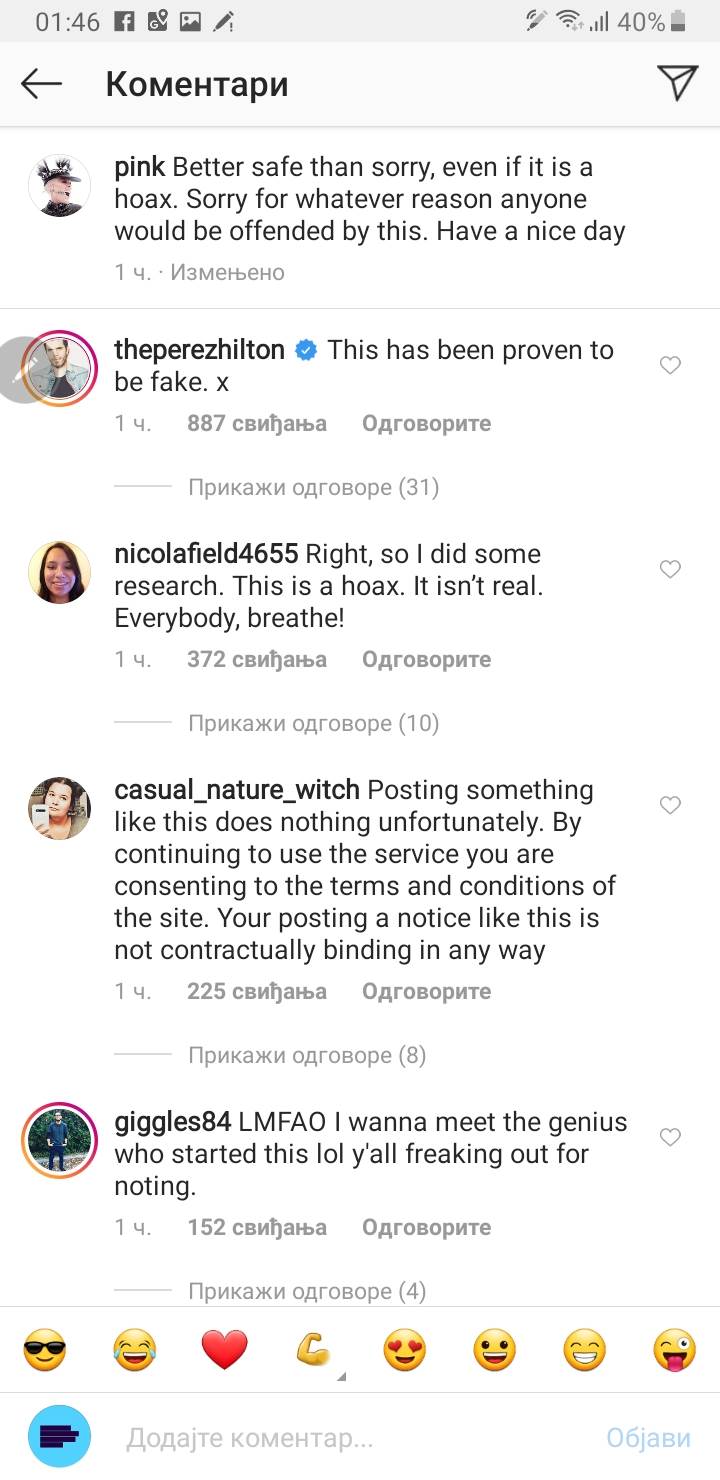Expand the 31 replies under theperezhilton
The height and width of the screenshot is (1480, 720).
click(x=313, y=487)
